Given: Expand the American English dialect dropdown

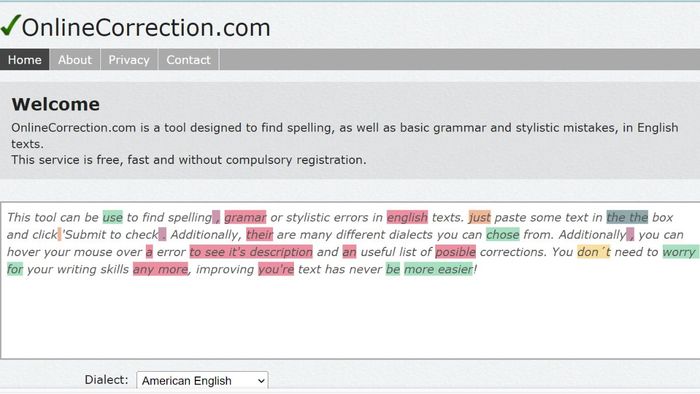Looking at the screenshot, I should click(202, 381).
